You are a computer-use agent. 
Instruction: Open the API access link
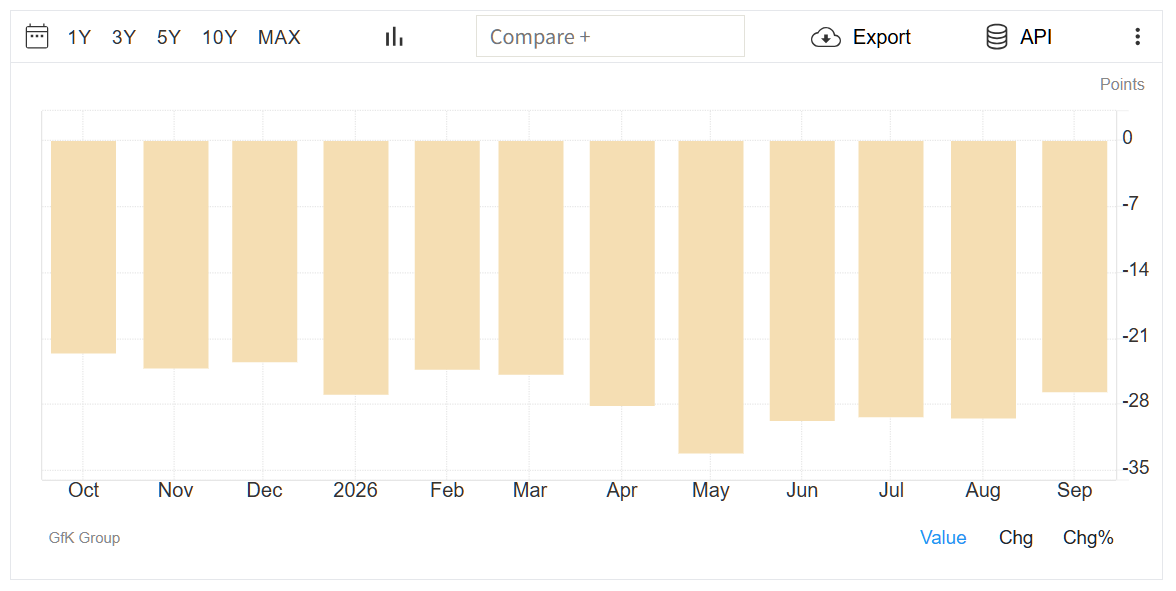coord(1036,37)
